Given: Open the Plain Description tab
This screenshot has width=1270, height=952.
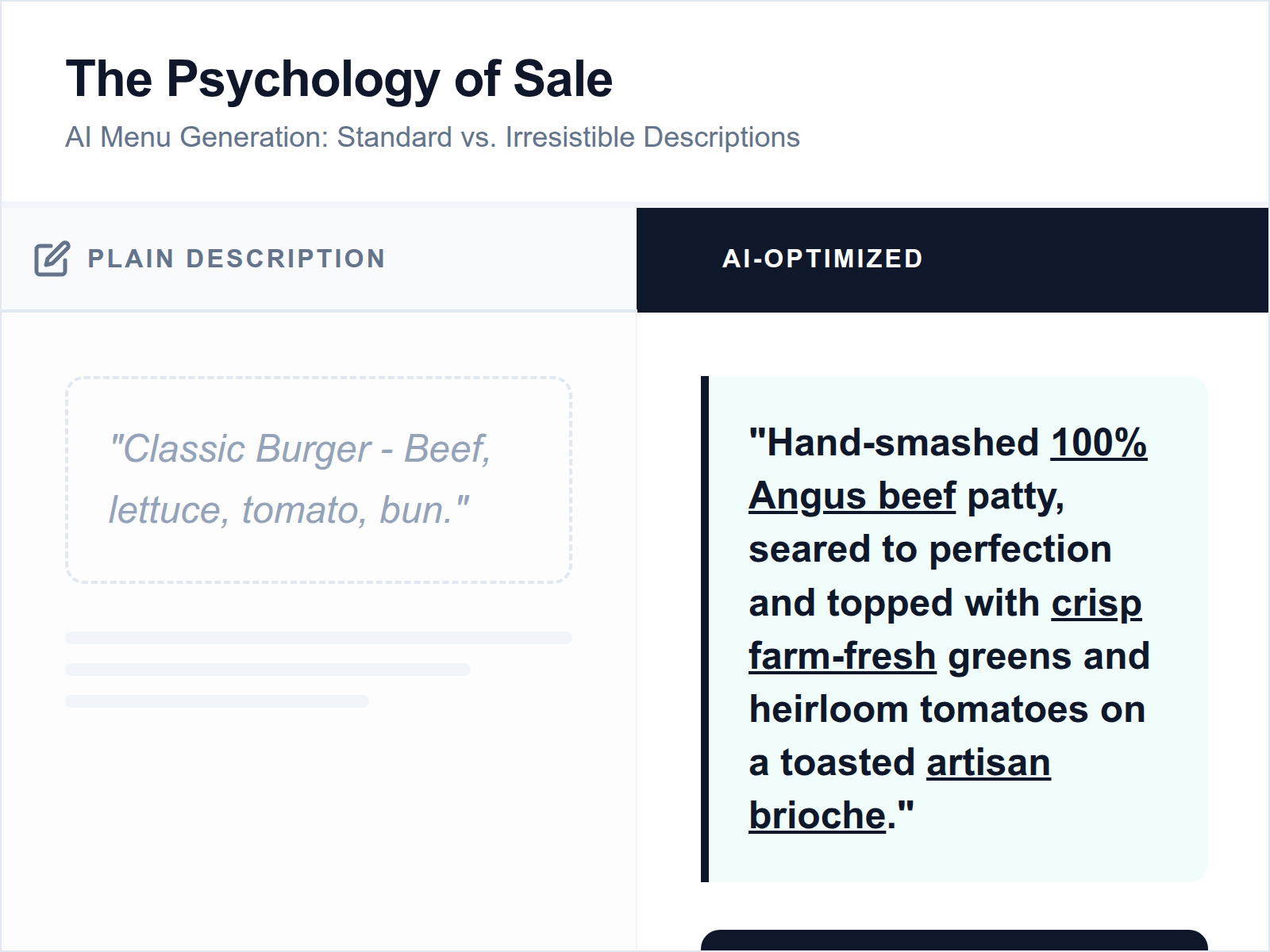Looking at the screenshot, I should pyautogui.click(x=236, y=258).
